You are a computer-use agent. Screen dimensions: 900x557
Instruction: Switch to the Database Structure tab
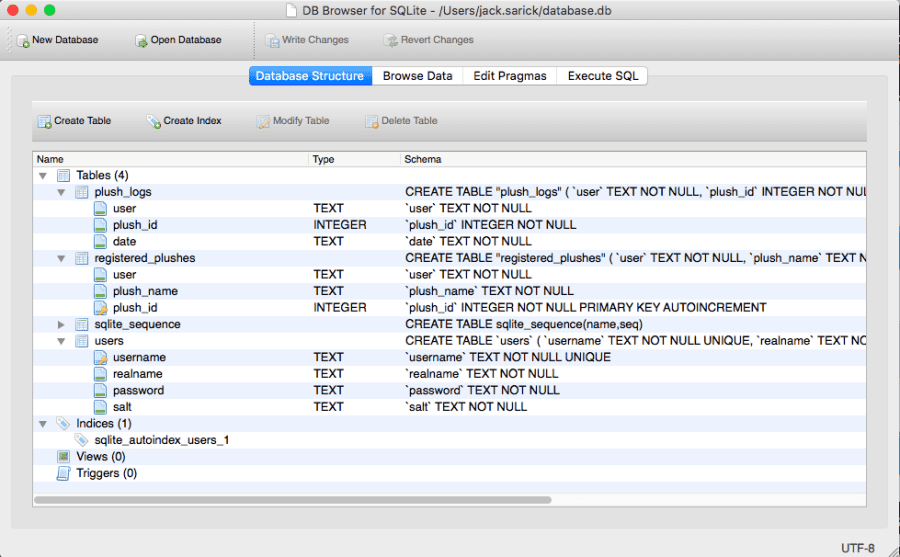[x=310, y=76]
